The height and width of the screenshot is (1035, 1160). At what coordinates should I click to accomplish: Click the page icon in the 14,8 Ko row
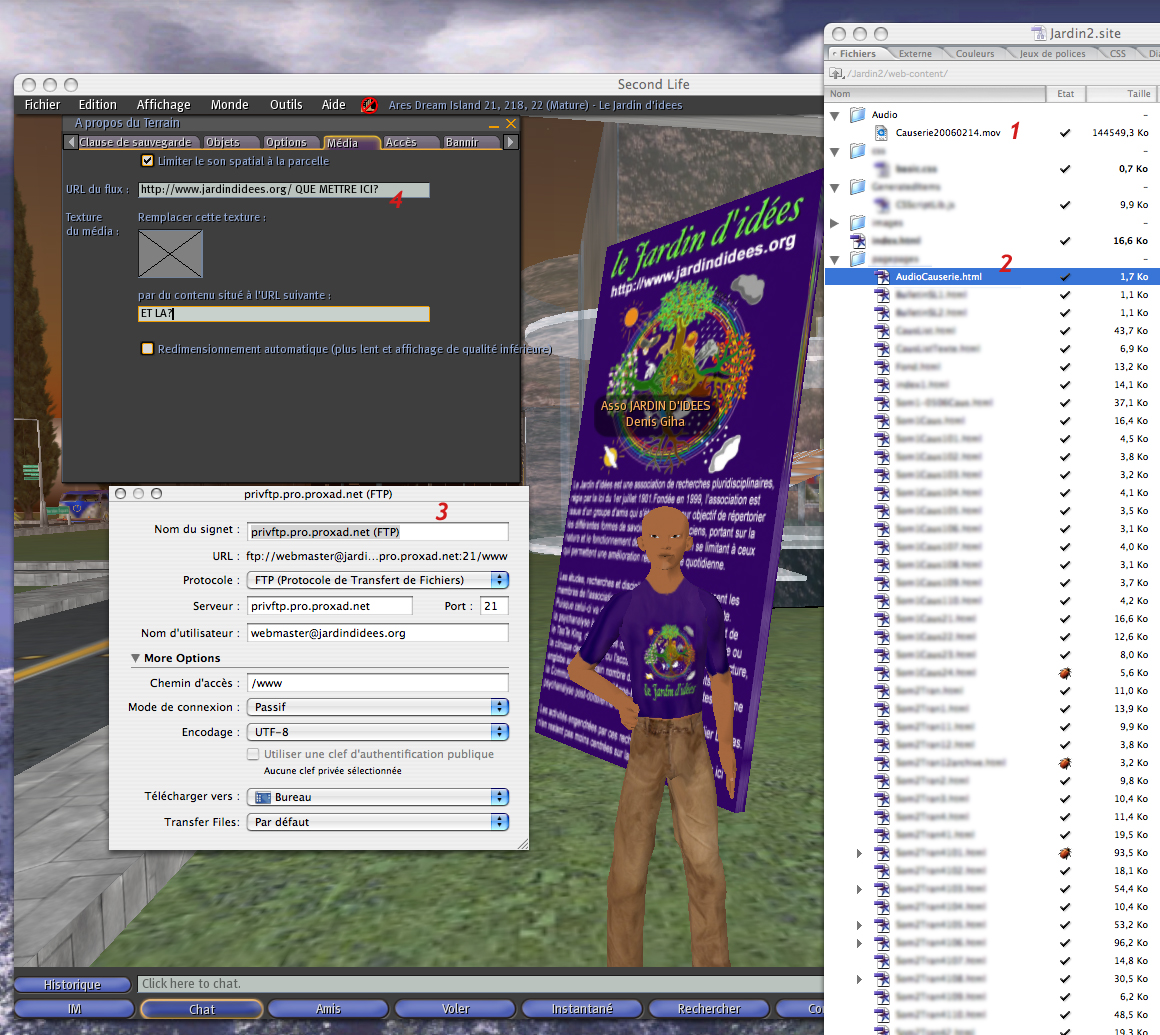point(882,961)
